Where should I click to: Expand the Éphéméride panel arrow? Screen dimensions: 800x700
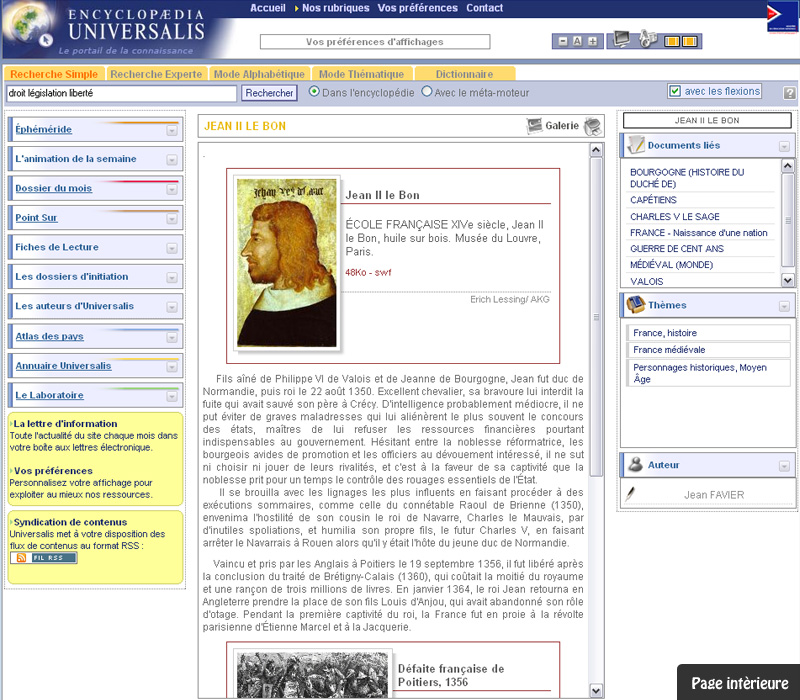click(x=172, y=131)
